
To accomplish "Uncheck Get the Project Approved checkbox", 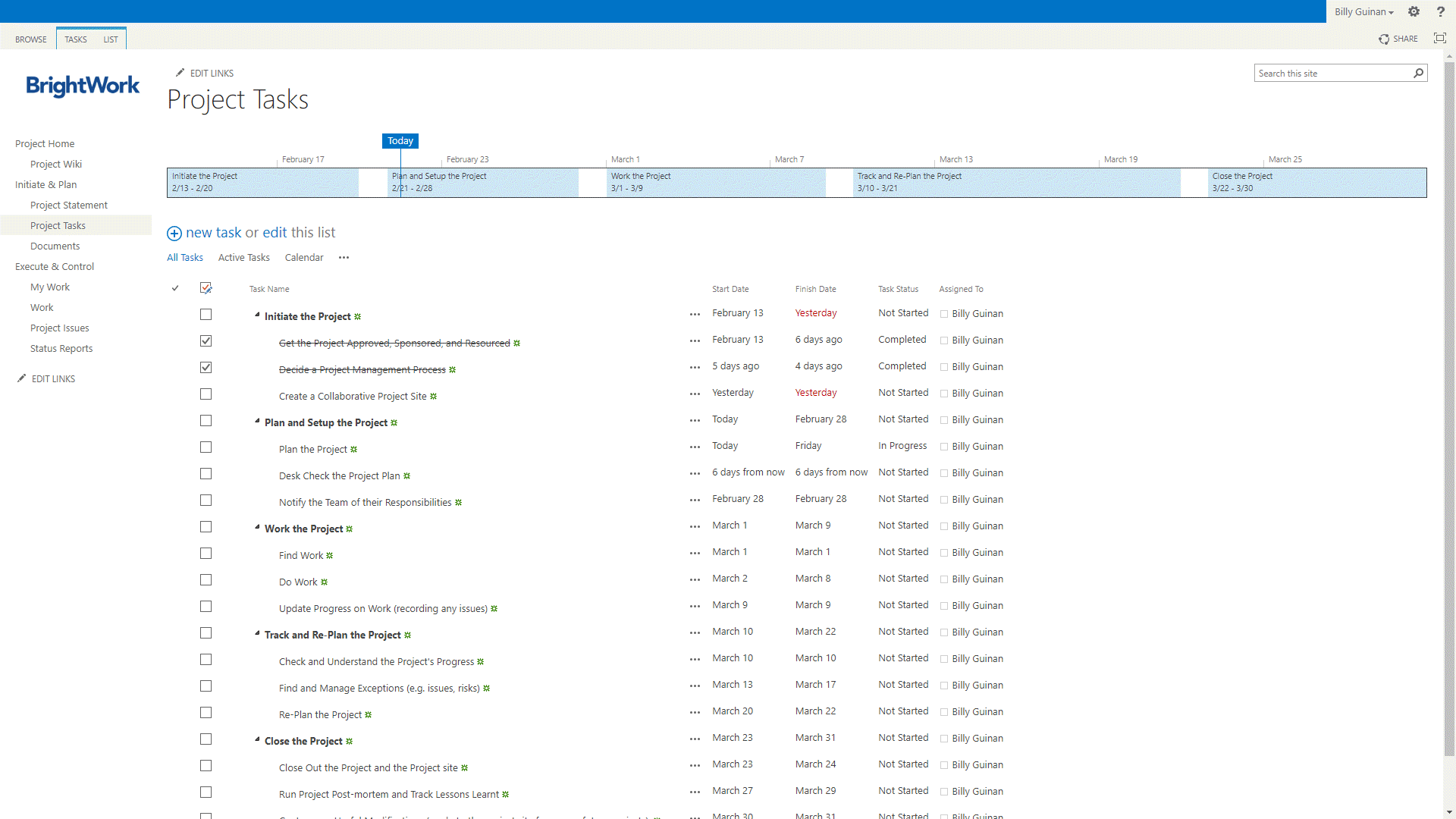I will pyautogui.click(x=206, y=340).
